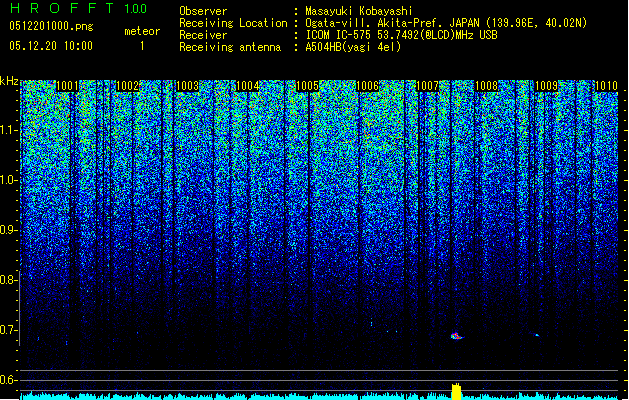Viewport: 629px width, 400px height.
Task: Click the 0.8 frequency axis label
Action: tap(9, 280)
